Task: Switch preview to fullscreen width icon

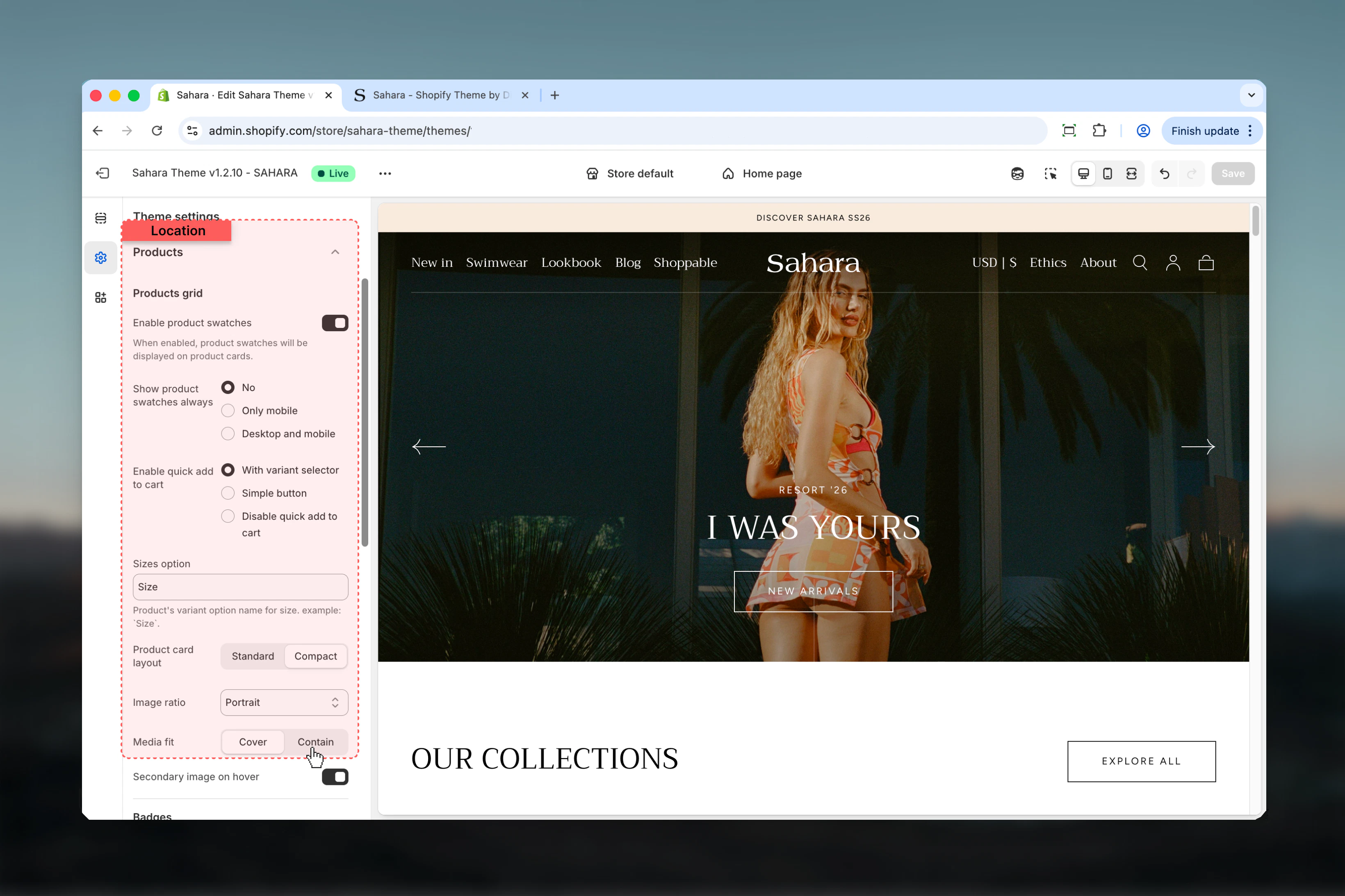Action: pyautogui.click(x=1131, y=174)
